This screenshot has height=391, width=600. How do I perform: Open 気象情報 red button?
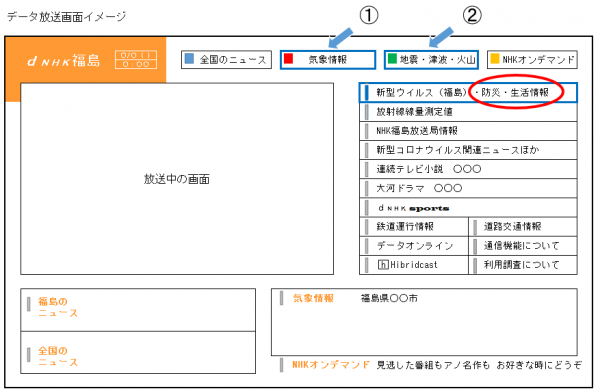point(328,60)
